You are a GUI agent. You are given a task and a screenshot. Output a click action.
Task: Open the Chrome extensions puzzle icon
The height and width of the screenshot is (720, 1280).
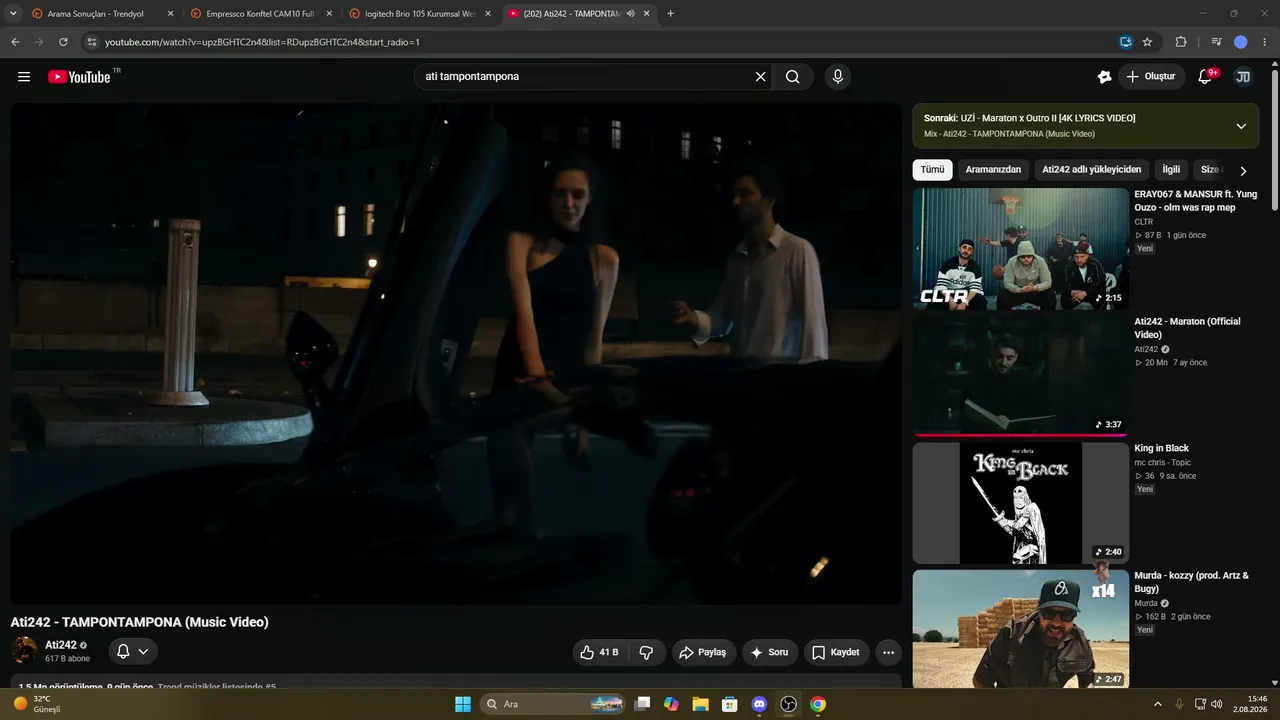(1181, 42)
